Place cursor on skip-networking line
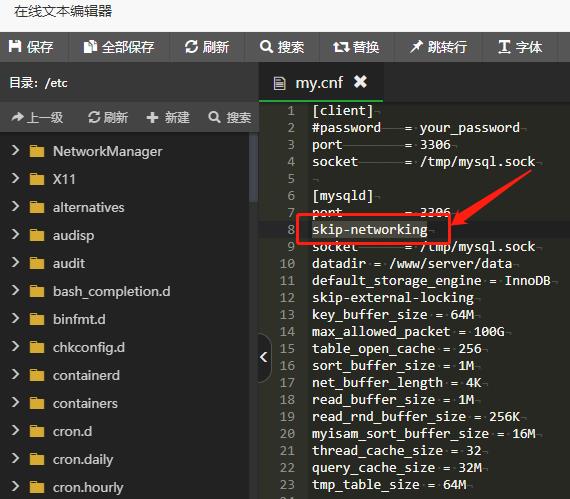This screenshot has height=499, width=570. (x=370, y=230)
